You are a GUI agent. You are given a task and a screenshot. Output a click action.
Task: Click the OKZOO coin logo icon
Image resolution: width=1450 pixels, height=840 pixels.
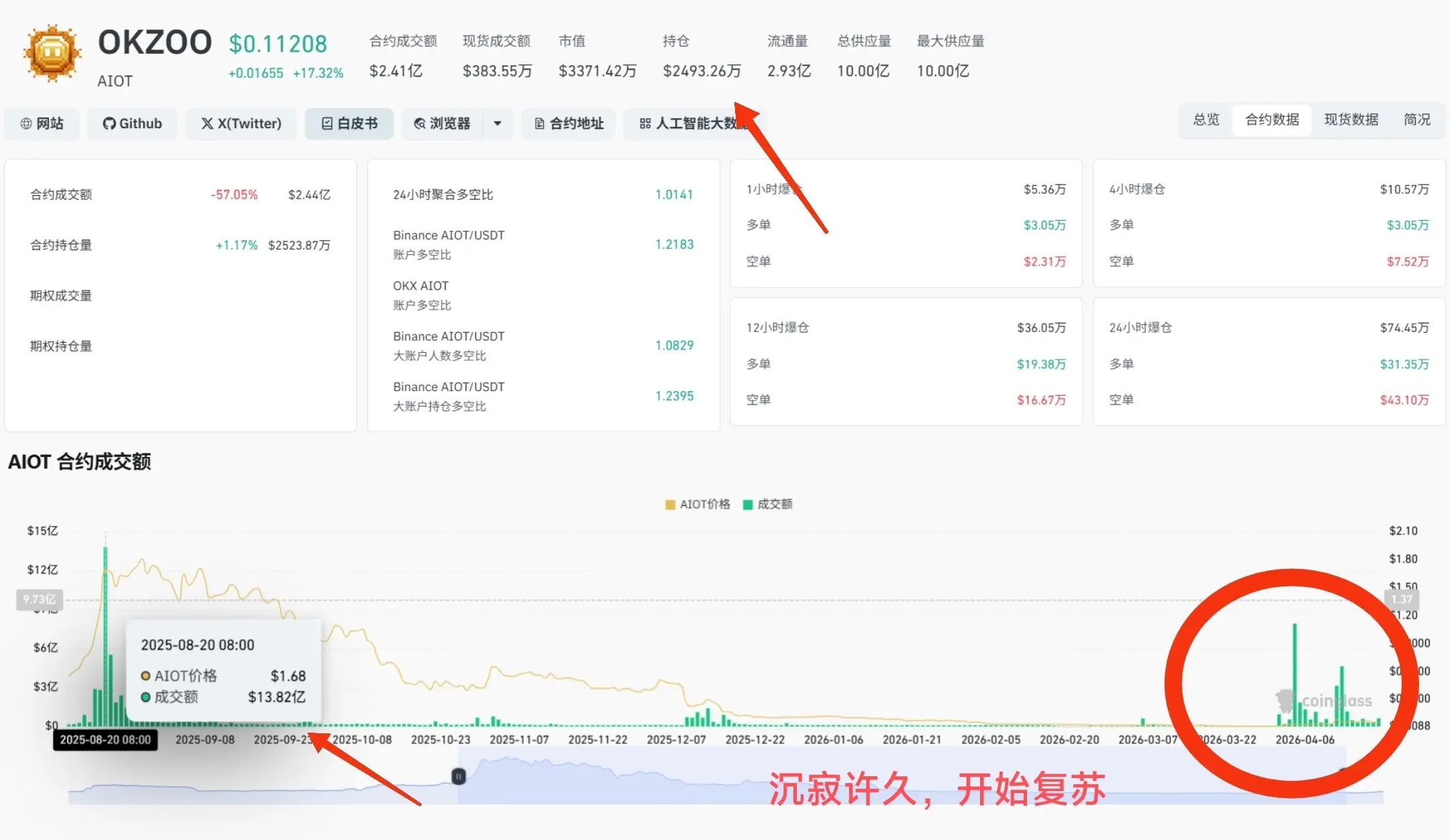tap(52, 53)
